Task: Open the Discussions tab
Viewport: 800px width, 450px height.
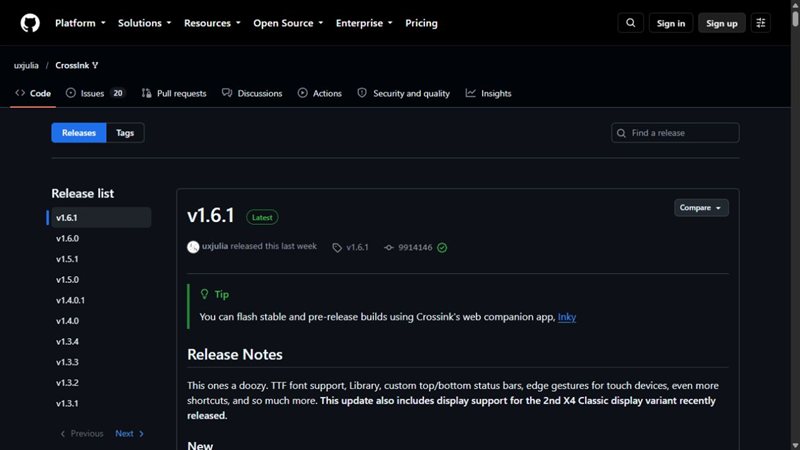Action: pyautogui.click(x=252, y=93)
